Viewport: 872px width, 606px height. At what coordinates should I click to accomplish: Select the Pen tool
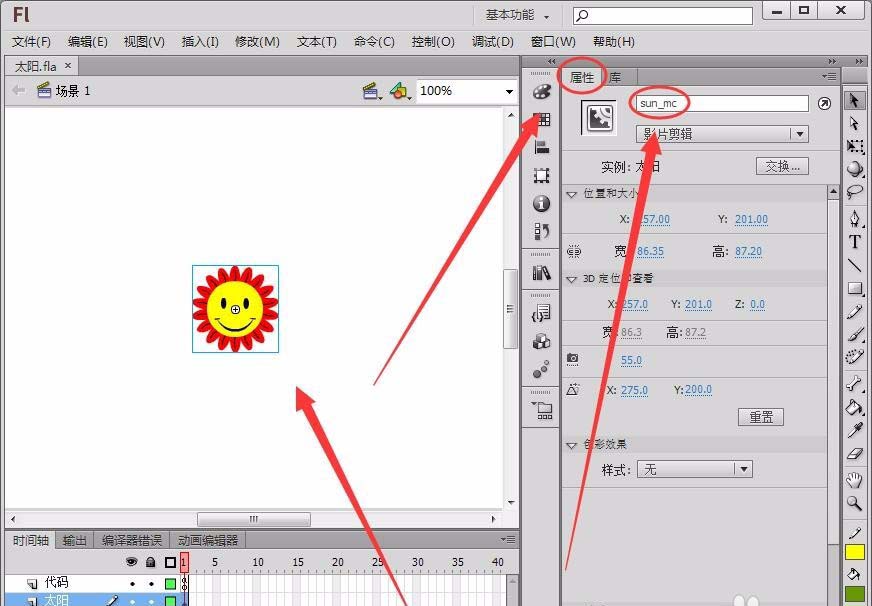click(x=854, y=218)
